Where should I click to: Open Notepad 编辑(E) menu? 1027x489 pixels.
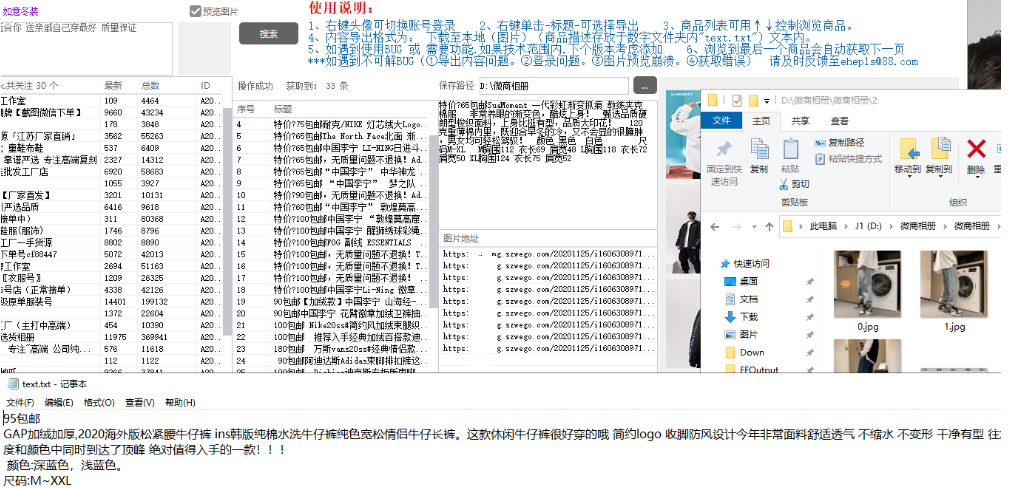58,402
